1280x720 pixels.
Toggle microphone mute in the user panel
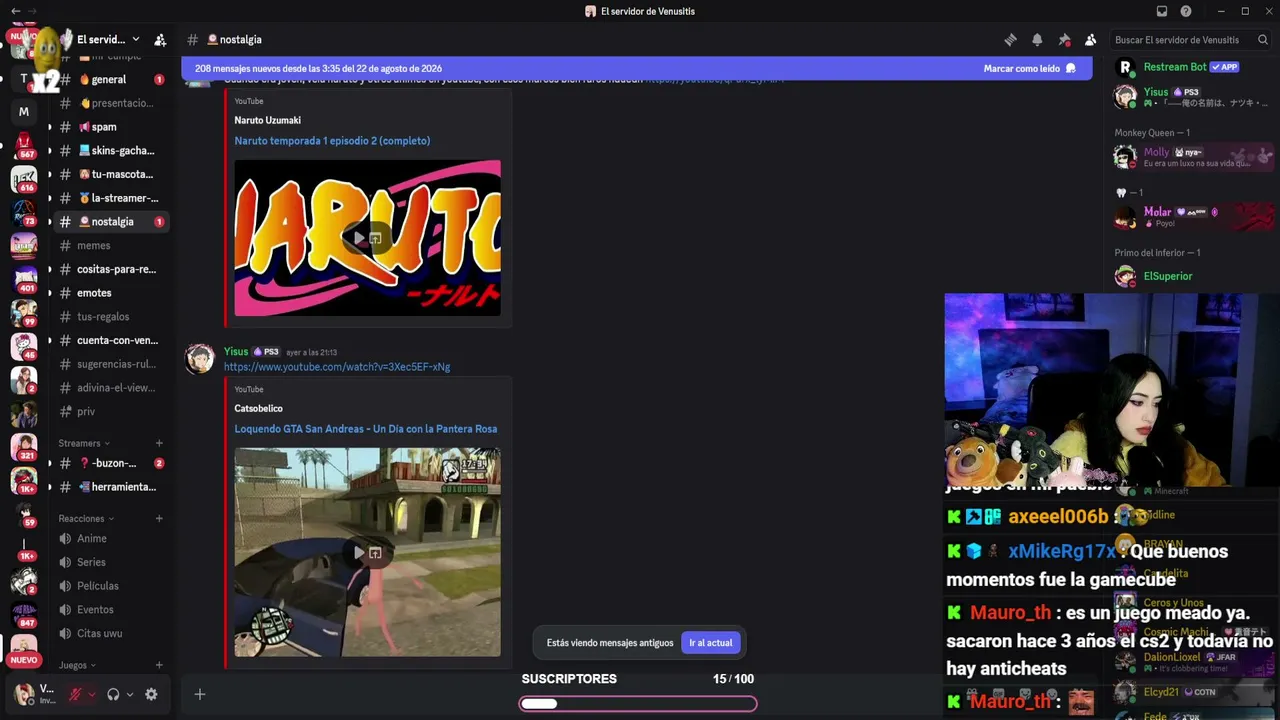click(x=75, y=694)
